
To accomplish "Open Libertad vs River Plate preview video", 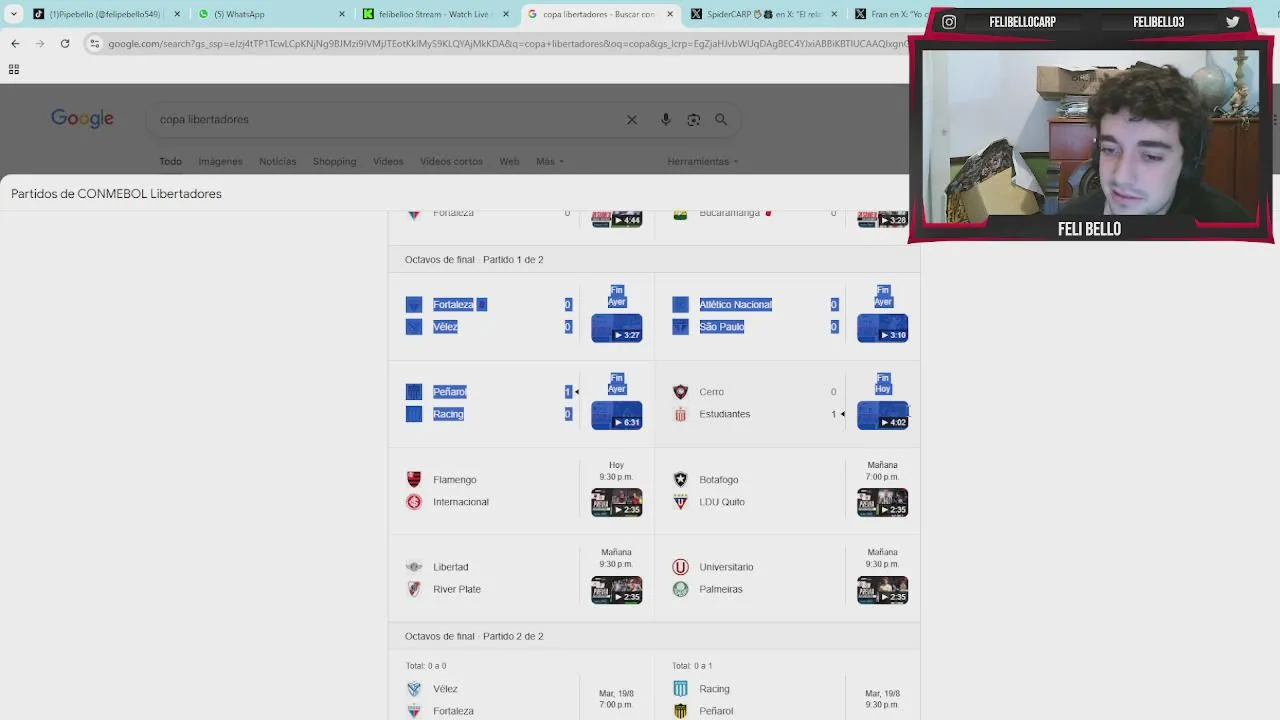I will tap(616, 590).
